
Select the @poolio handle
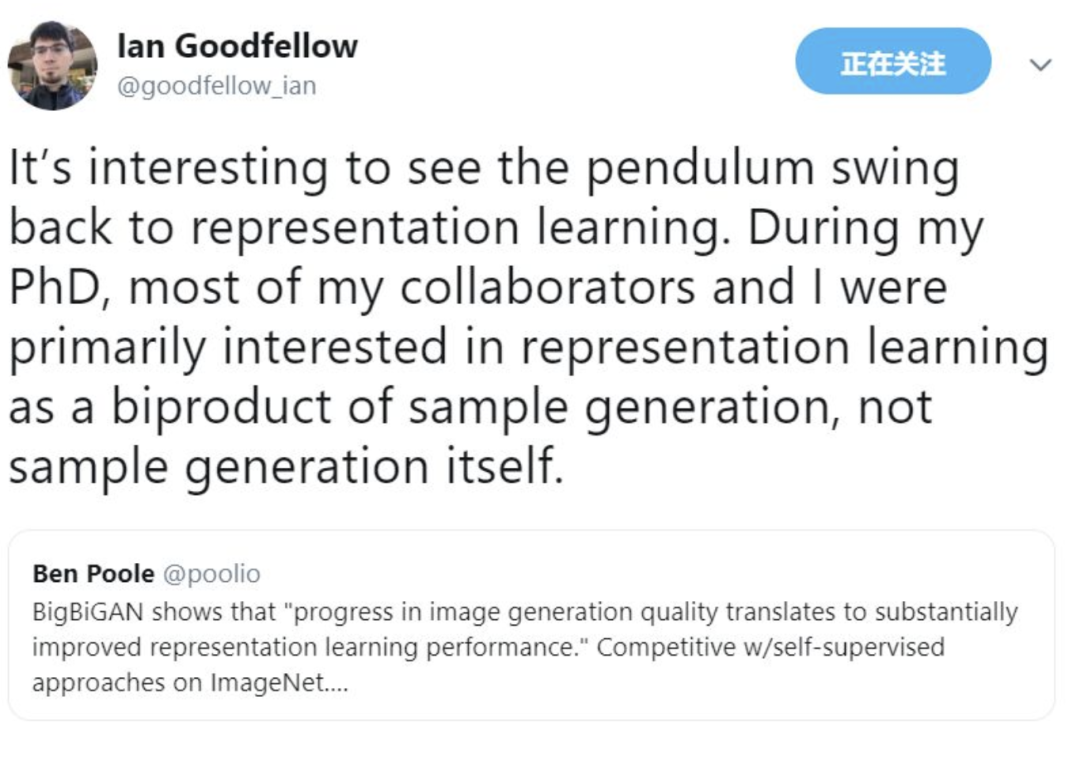tap(211, 574)
